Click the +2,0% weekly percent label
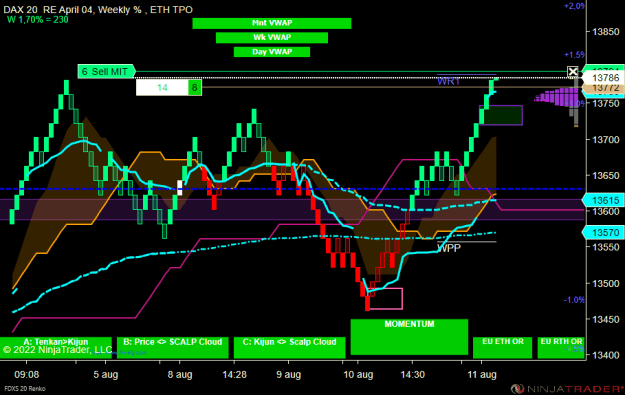The image size is (625, 395). point(574,6)
